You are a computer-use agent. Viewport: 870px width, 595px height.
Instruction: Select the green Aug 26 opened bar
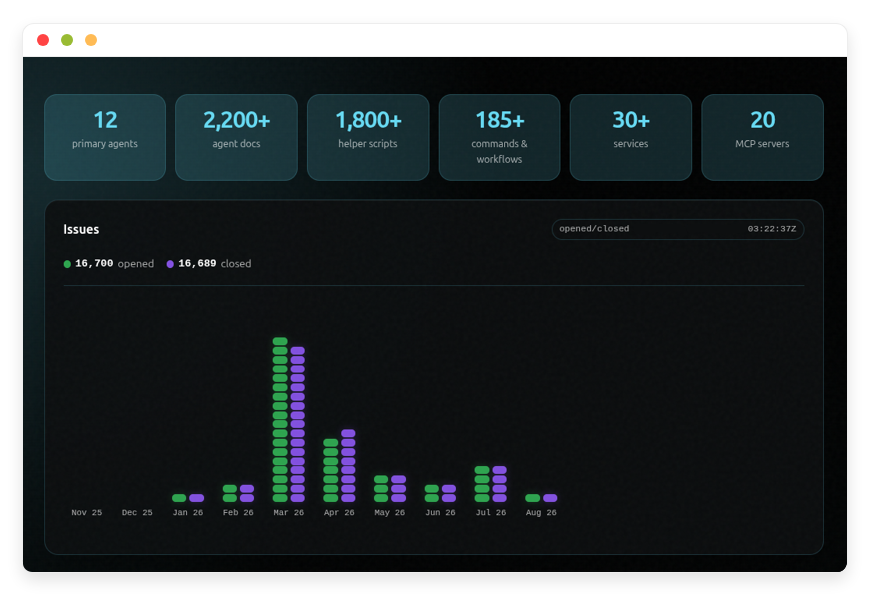[x=533, y=498]
